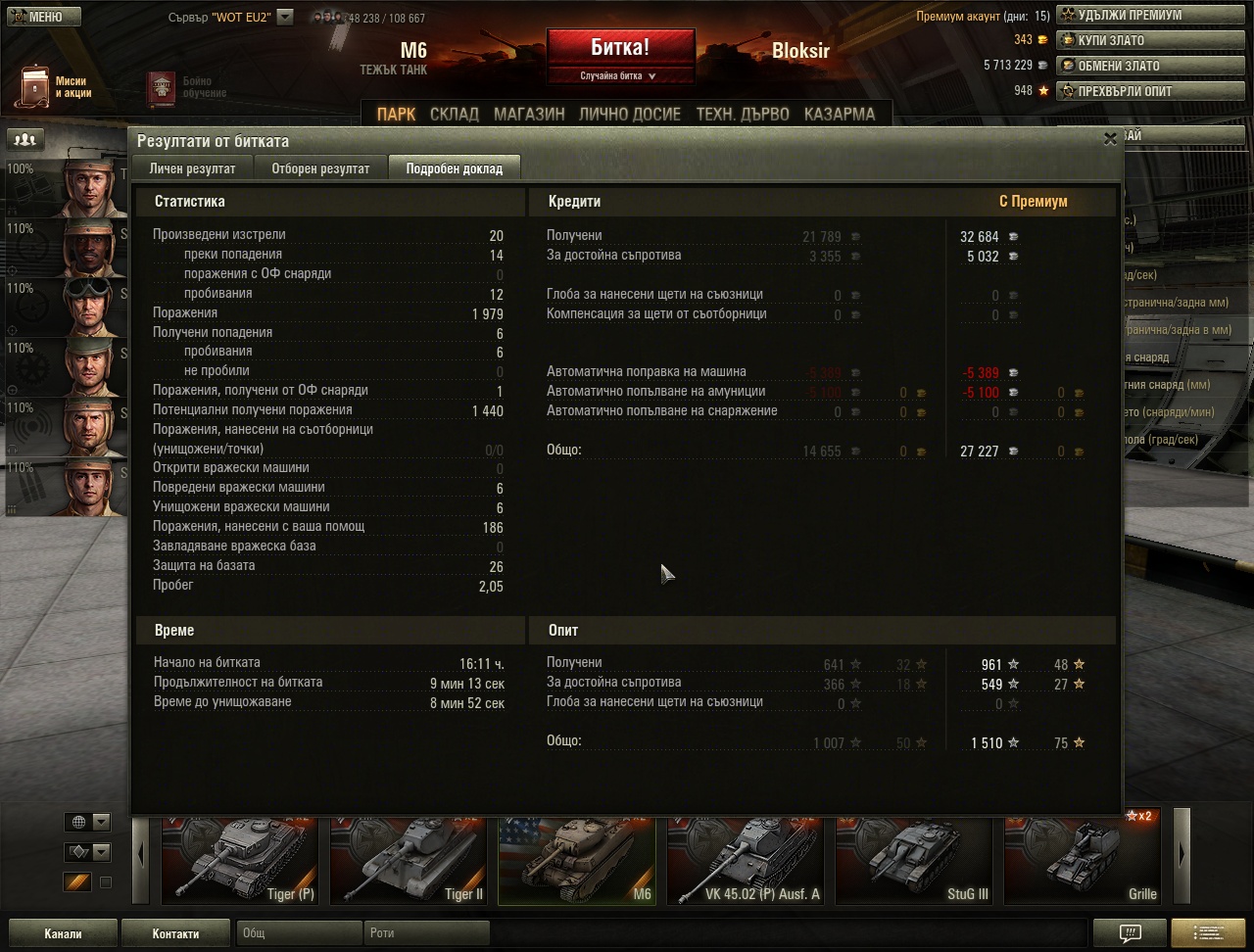
Task: Toggle the orange-stripe carousel filter button
Action: click(76, 882)
